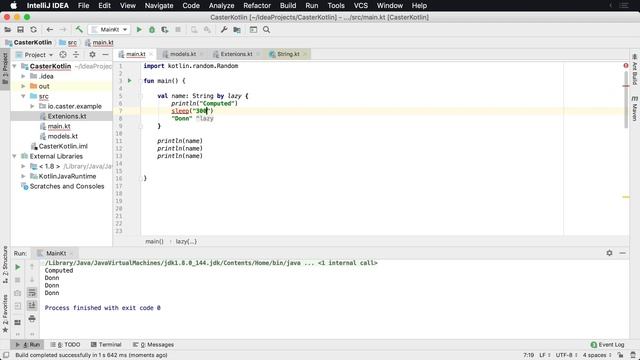Image resolution: width=640 pixels, height=360 pixels.
Task: Open Project Structure toolbar icon
Action: click(237, 30)
